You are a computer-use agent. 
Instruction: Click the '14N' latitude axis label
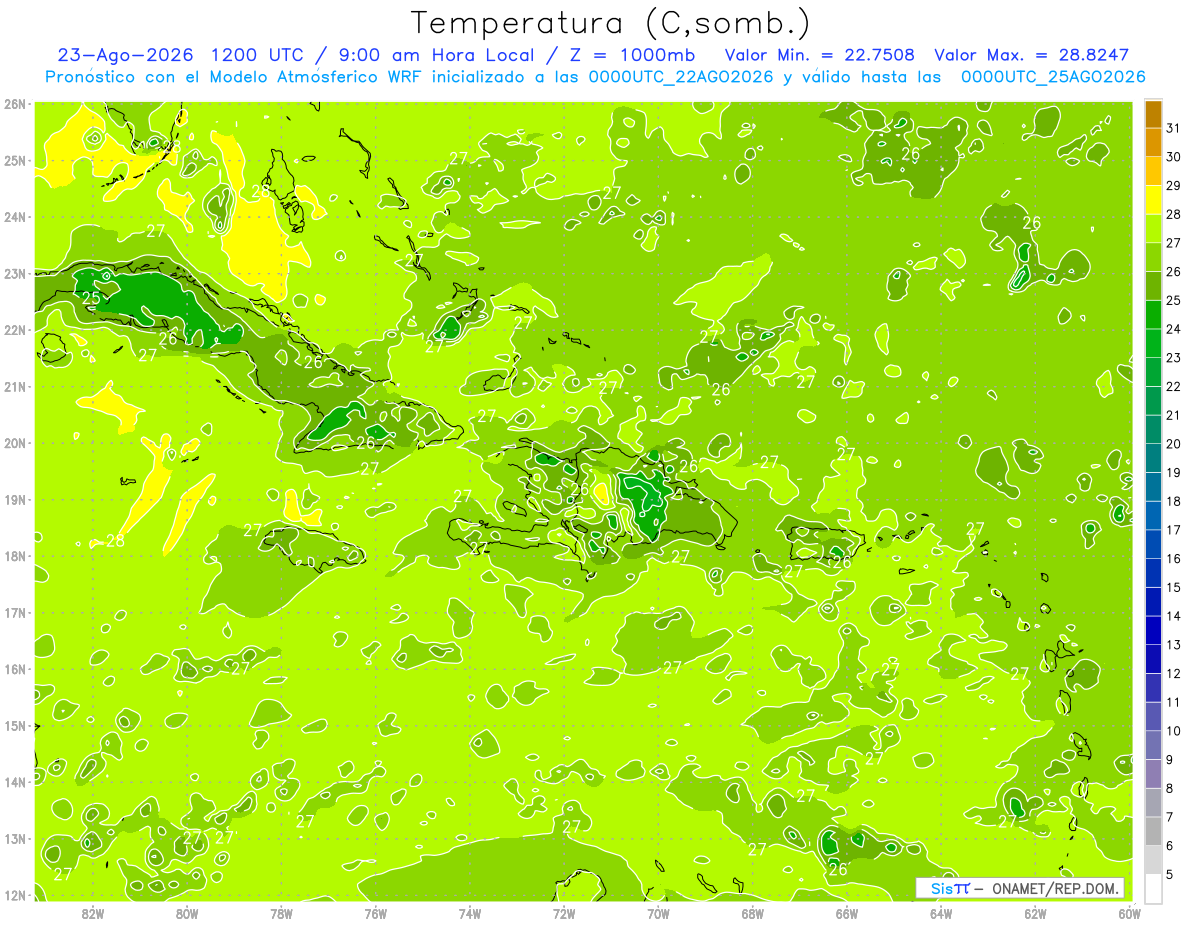(x=16, y=782)
